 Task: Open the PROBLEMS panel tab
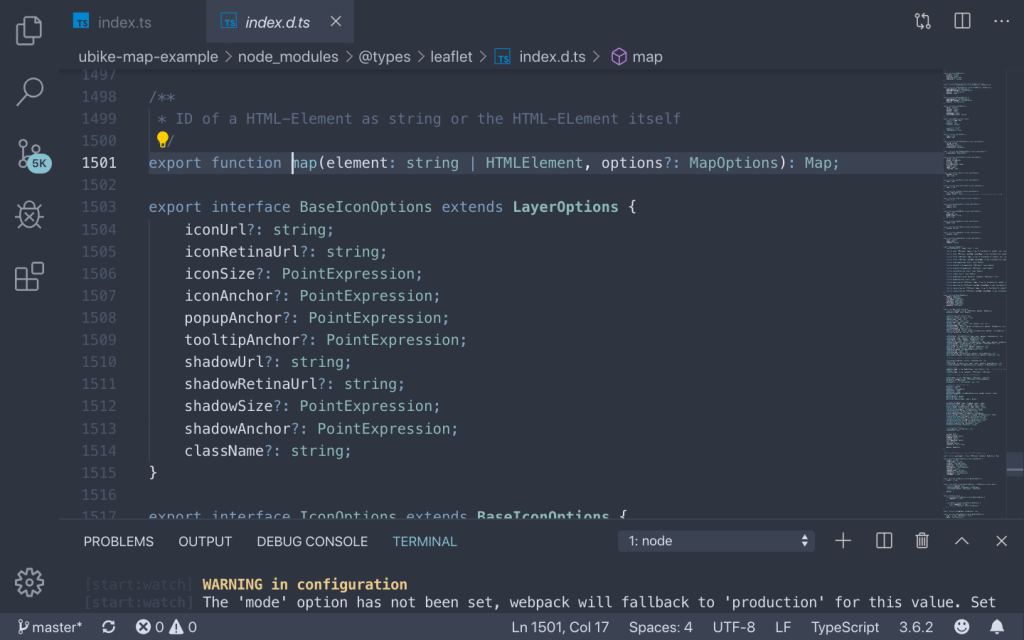118,541
